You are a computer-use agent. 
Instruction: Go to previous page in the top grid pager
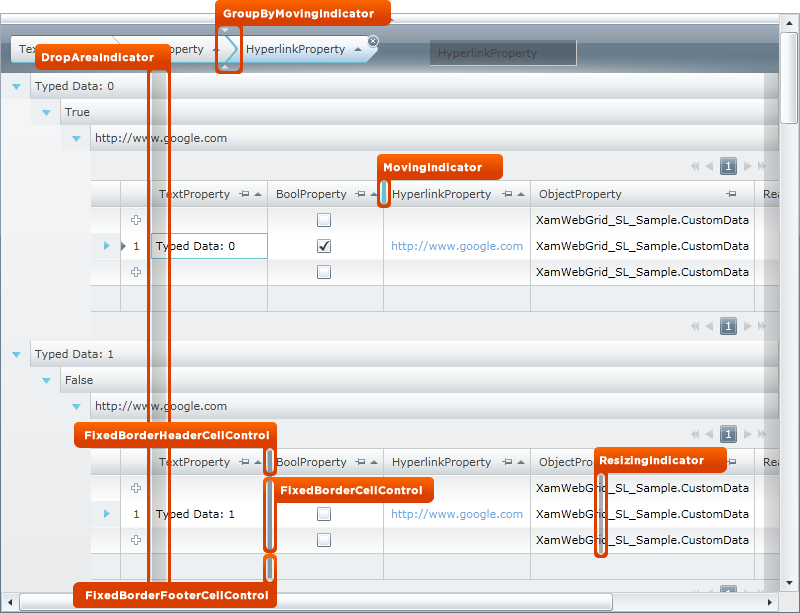[x=709, y=167]
